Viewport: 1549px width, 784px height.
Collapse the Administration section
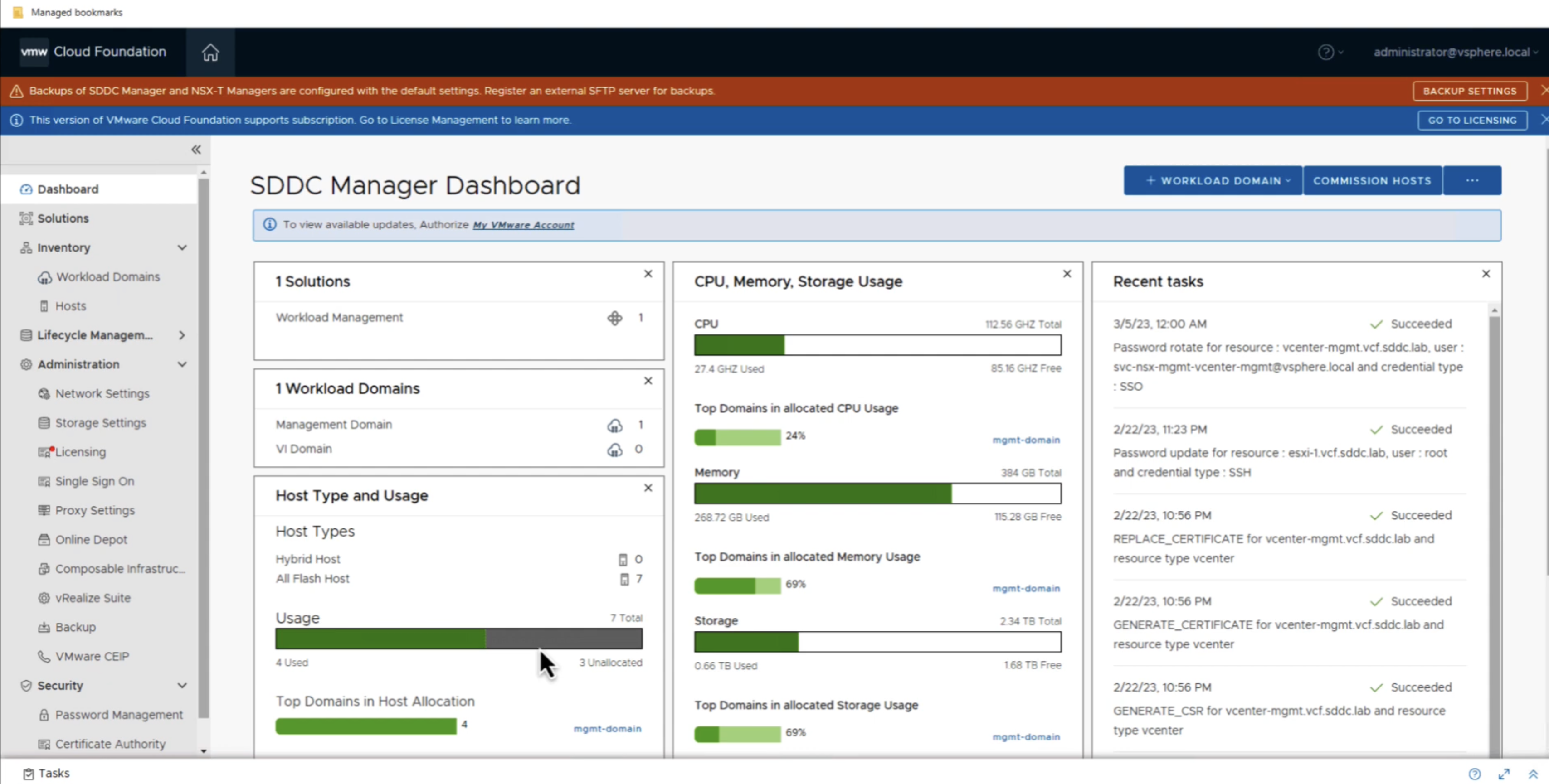(x=183, y=364)
